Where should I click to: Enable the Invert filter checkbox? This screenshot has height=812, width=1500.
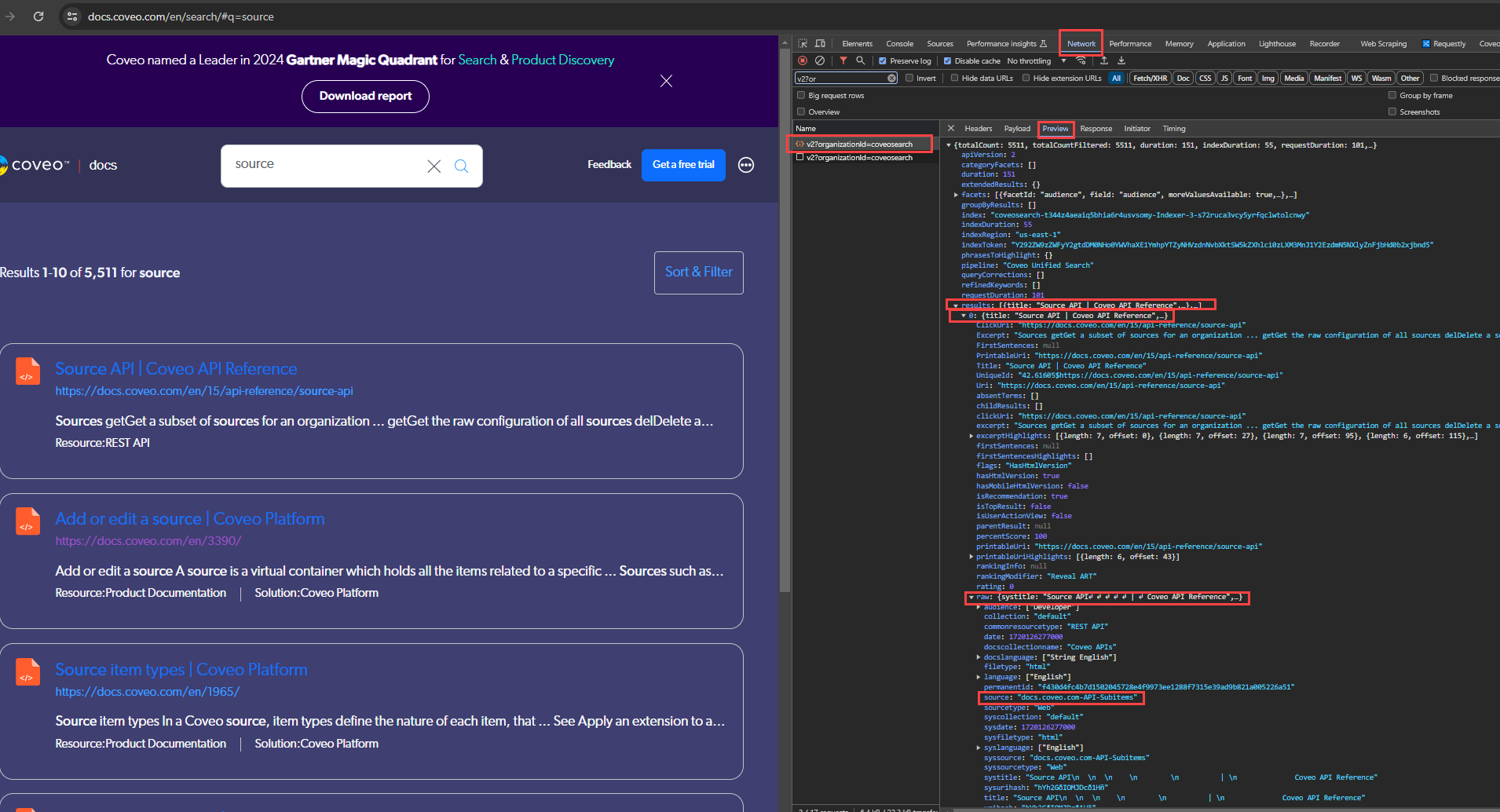909,78
